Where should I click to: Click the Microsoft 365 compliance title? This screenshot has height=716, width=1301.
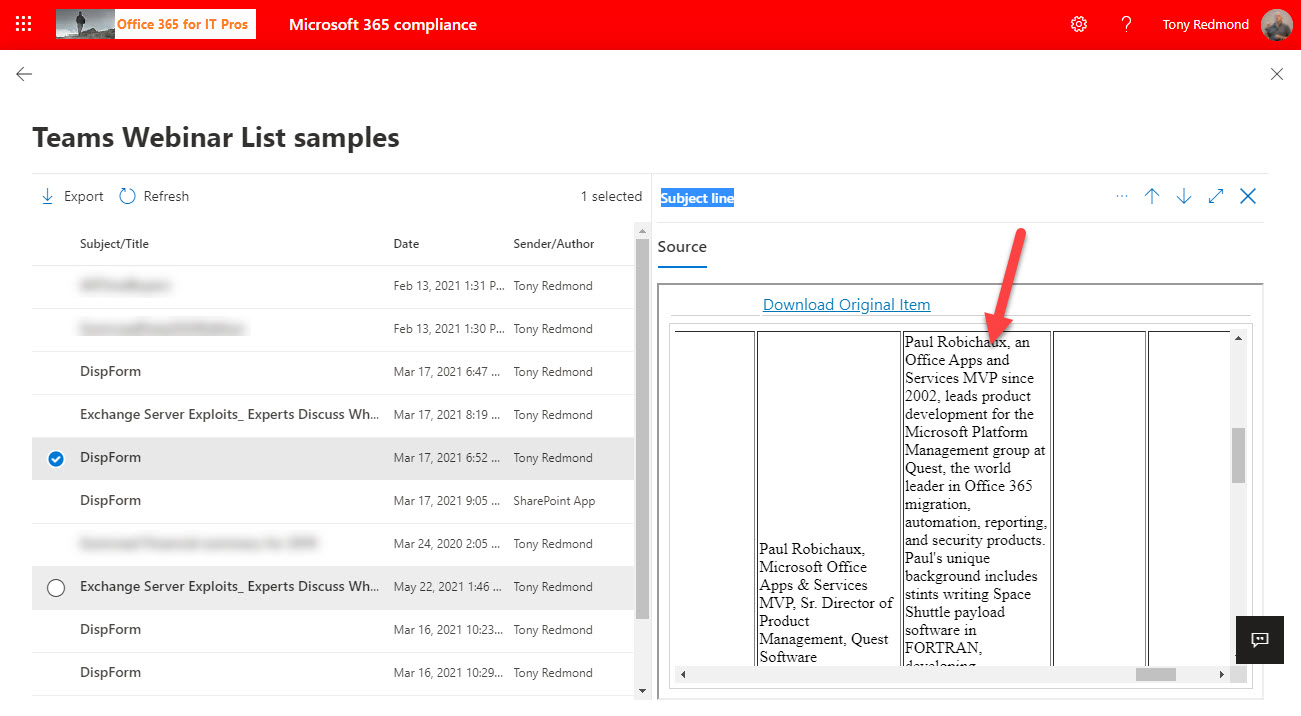tap(383, 24)
